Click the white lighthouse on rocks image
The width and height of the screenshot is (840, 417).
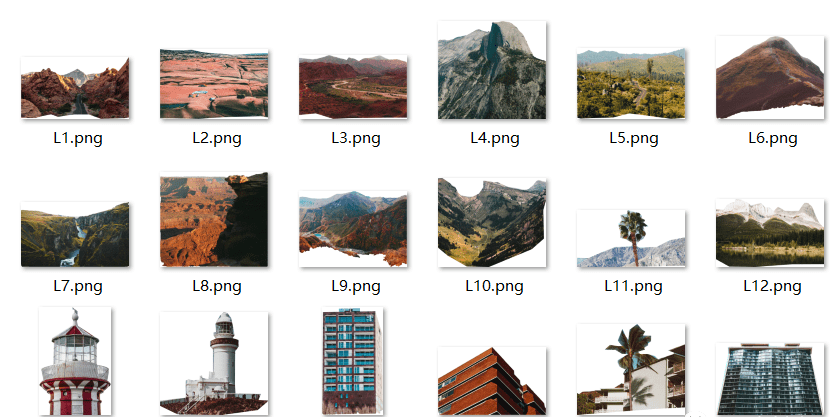pos(214,363)
